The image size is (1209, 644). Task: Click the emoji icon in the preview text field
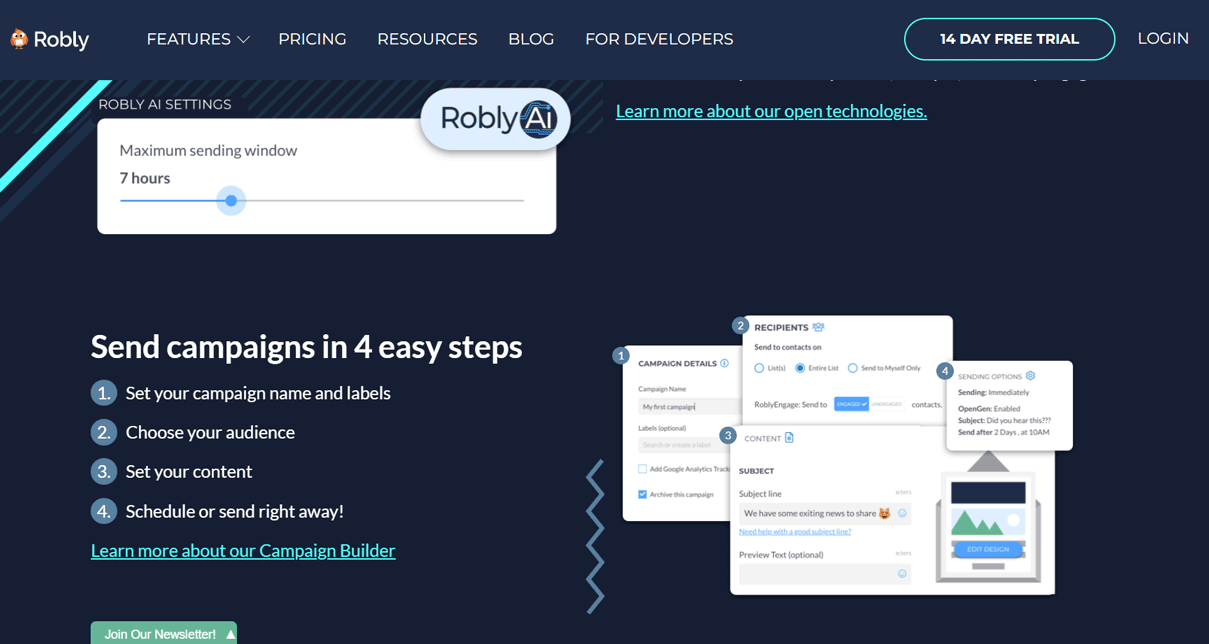pyautogui.click(x=902, y=574)
